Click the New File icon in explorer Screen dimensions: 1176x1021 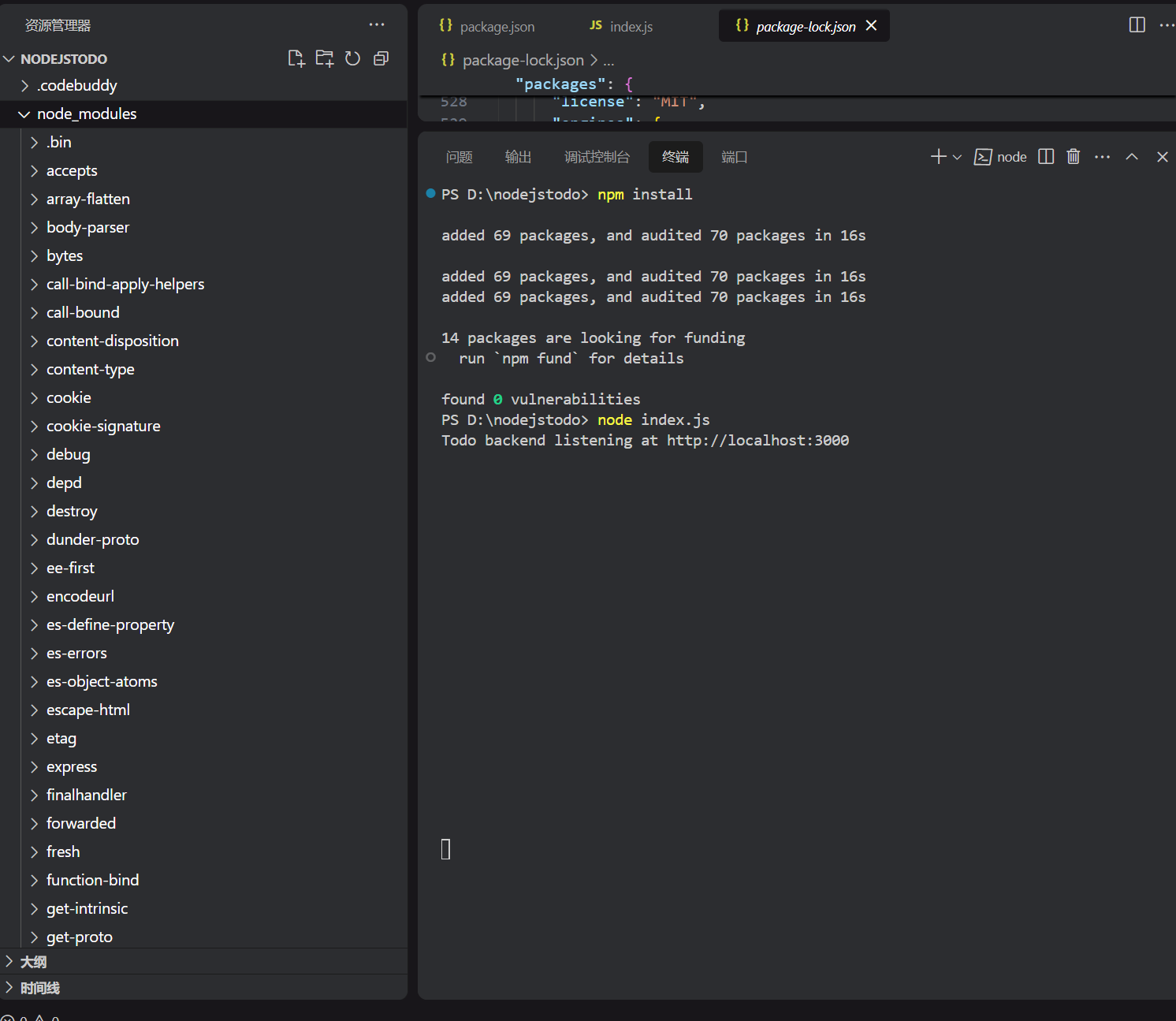(x=296, y=58)
